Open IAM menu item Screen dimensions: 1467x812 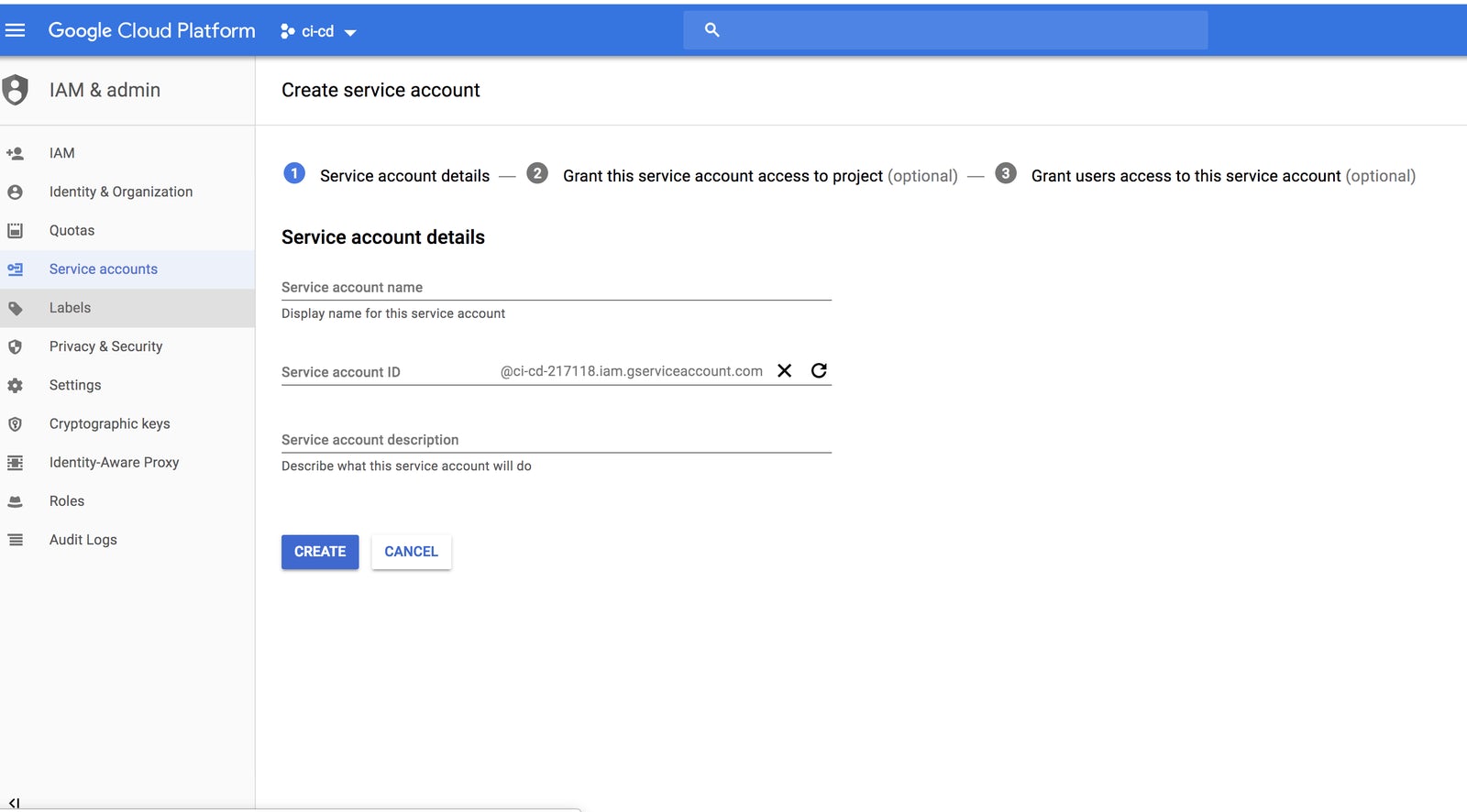point(127,153)
